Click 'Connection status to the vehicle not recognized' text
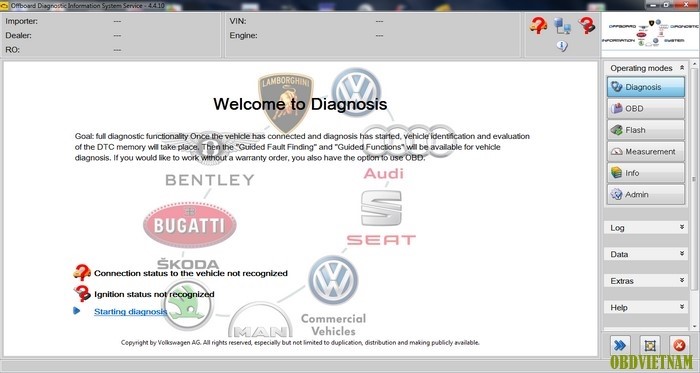 coord(191,273)
